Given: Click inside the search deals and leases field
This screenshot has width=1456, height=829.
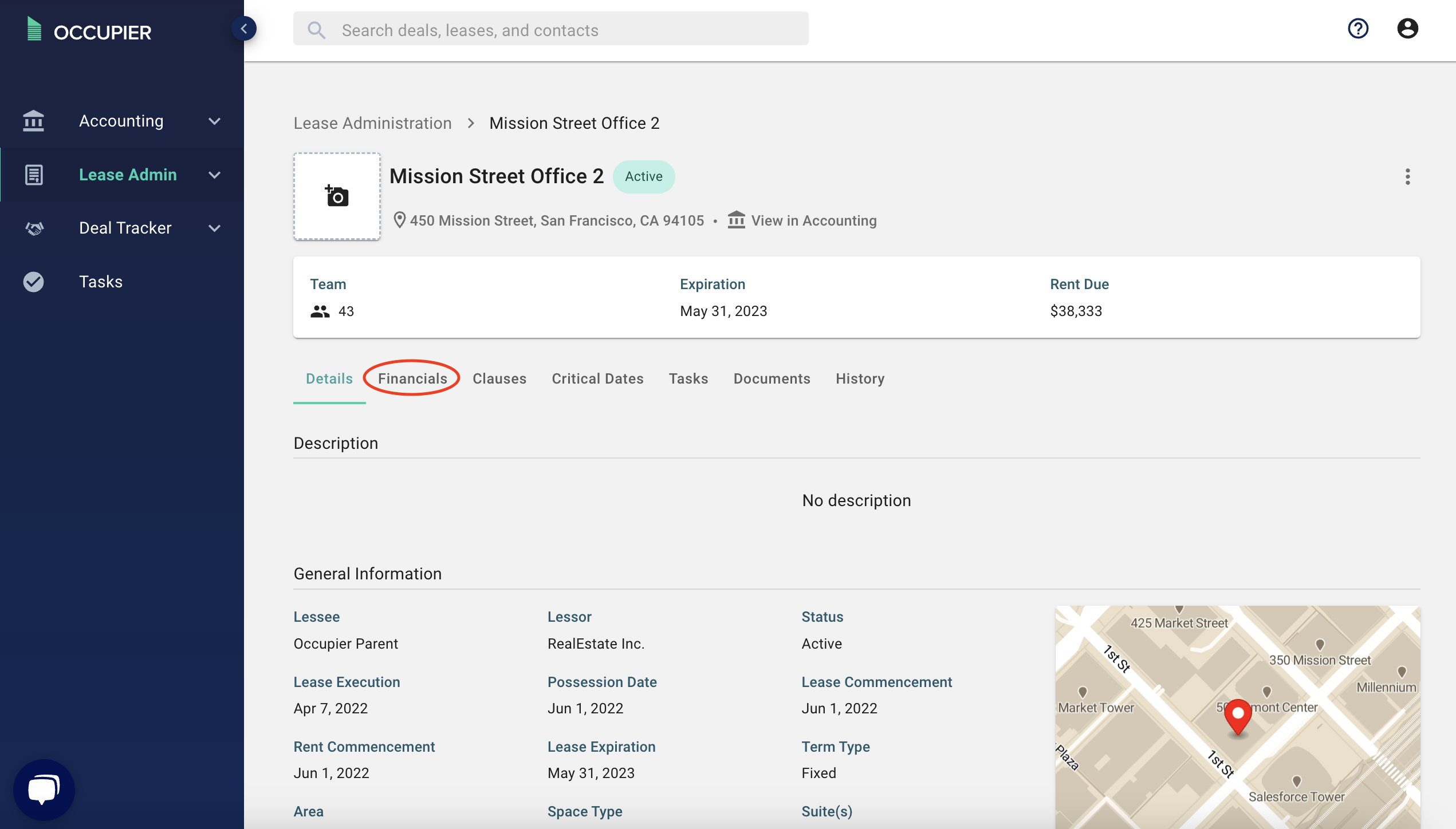Looking at the screenshot, I should tap(550, 29).
